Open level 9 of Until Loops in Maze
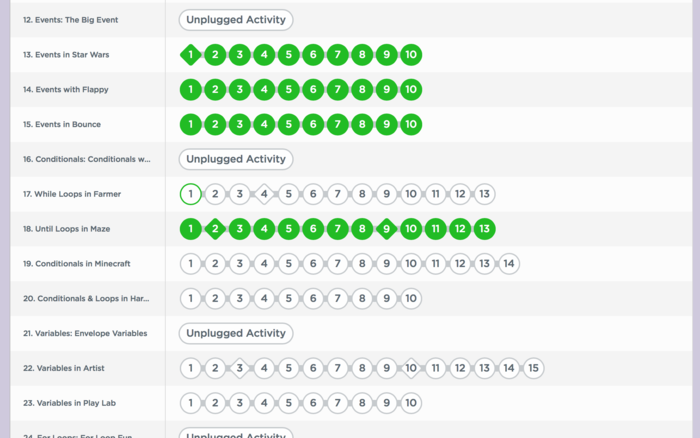Viewport: 700px width, 438px height. [386, 229]
